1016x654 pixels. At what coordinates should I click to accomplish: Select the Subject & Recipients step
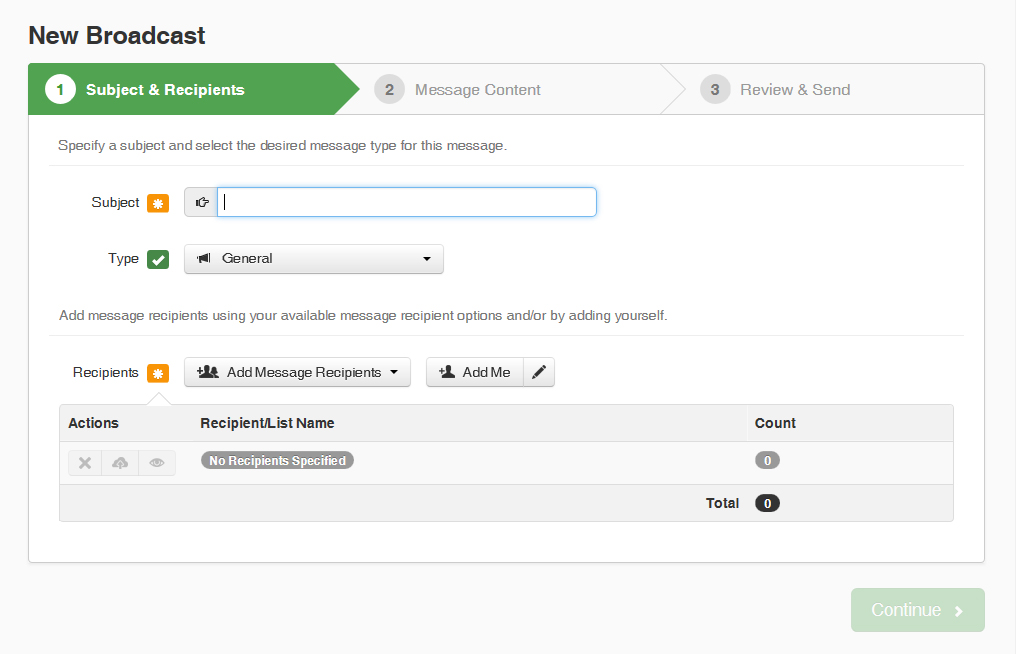tap(165, 90)
